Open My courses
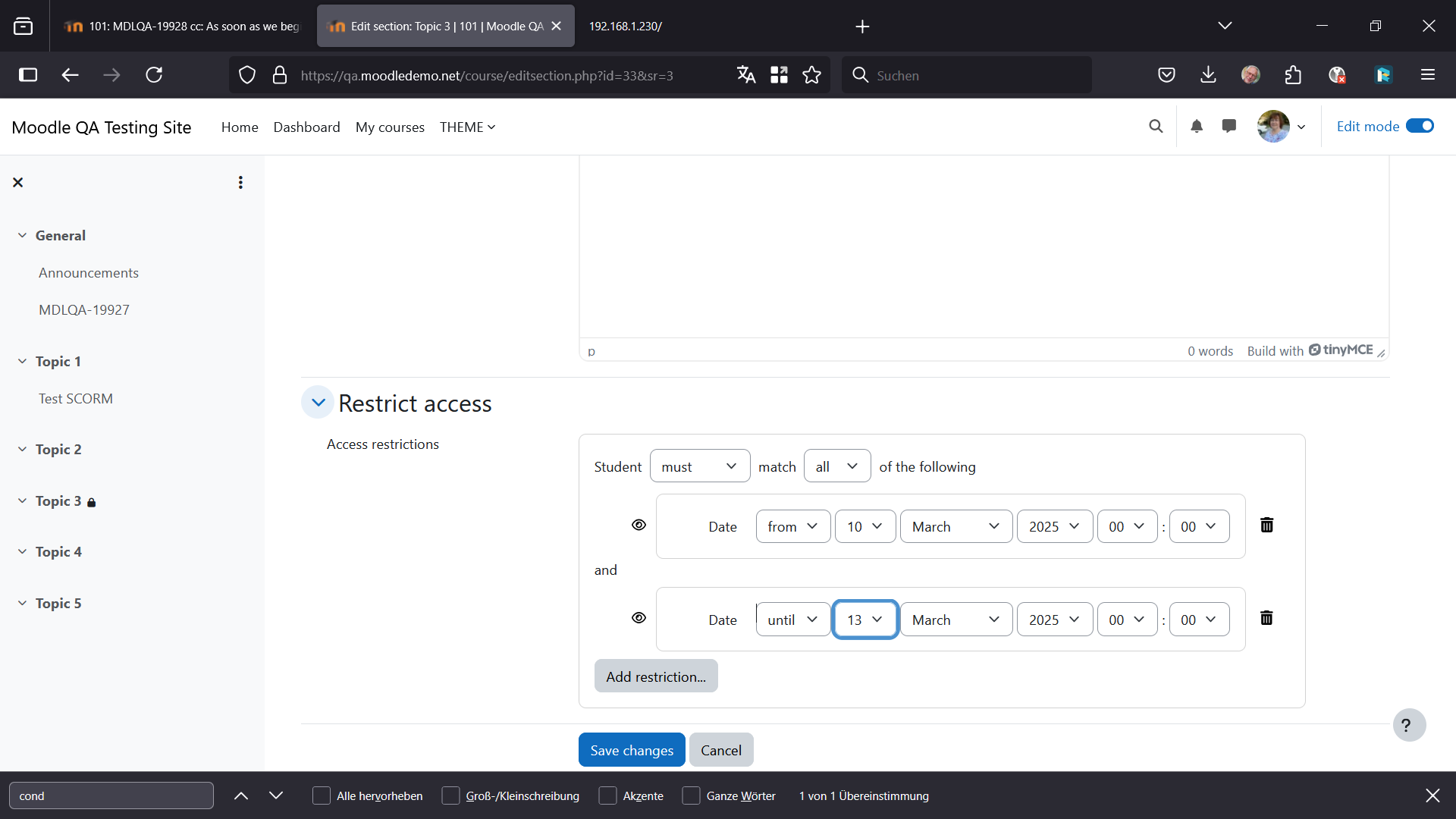1456x819 pixels. tap(390, 127)
